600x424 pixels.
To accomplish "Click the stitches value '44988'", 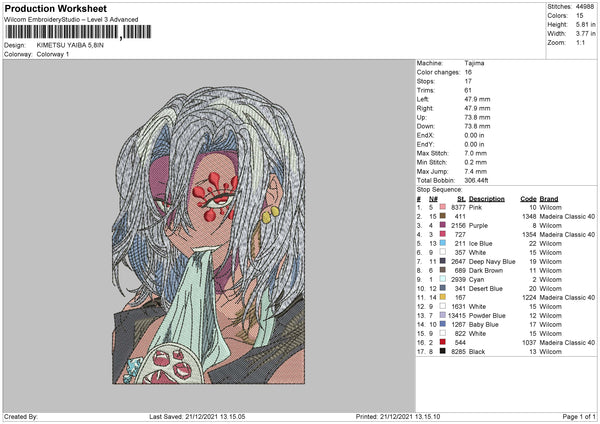I will 585,7.
